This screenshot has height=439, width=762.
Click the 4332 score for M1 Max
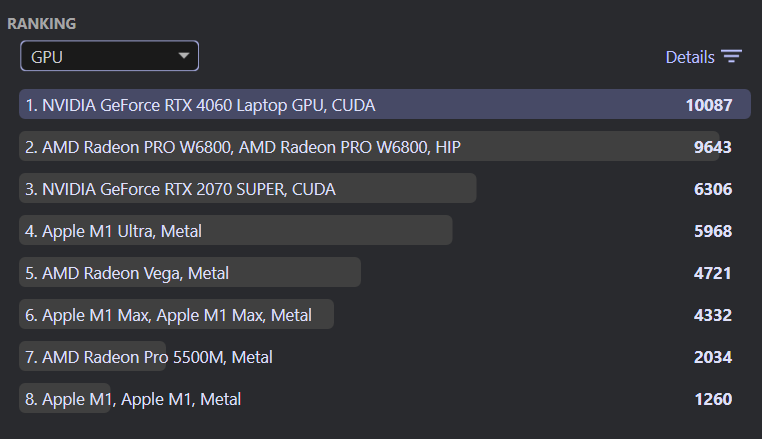pyautogui.click(x=712, y=315)
